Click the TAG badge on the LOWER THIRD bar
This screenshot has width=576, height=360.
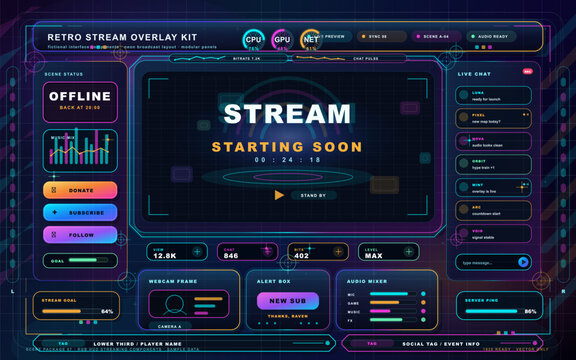[x=63, y=343]
